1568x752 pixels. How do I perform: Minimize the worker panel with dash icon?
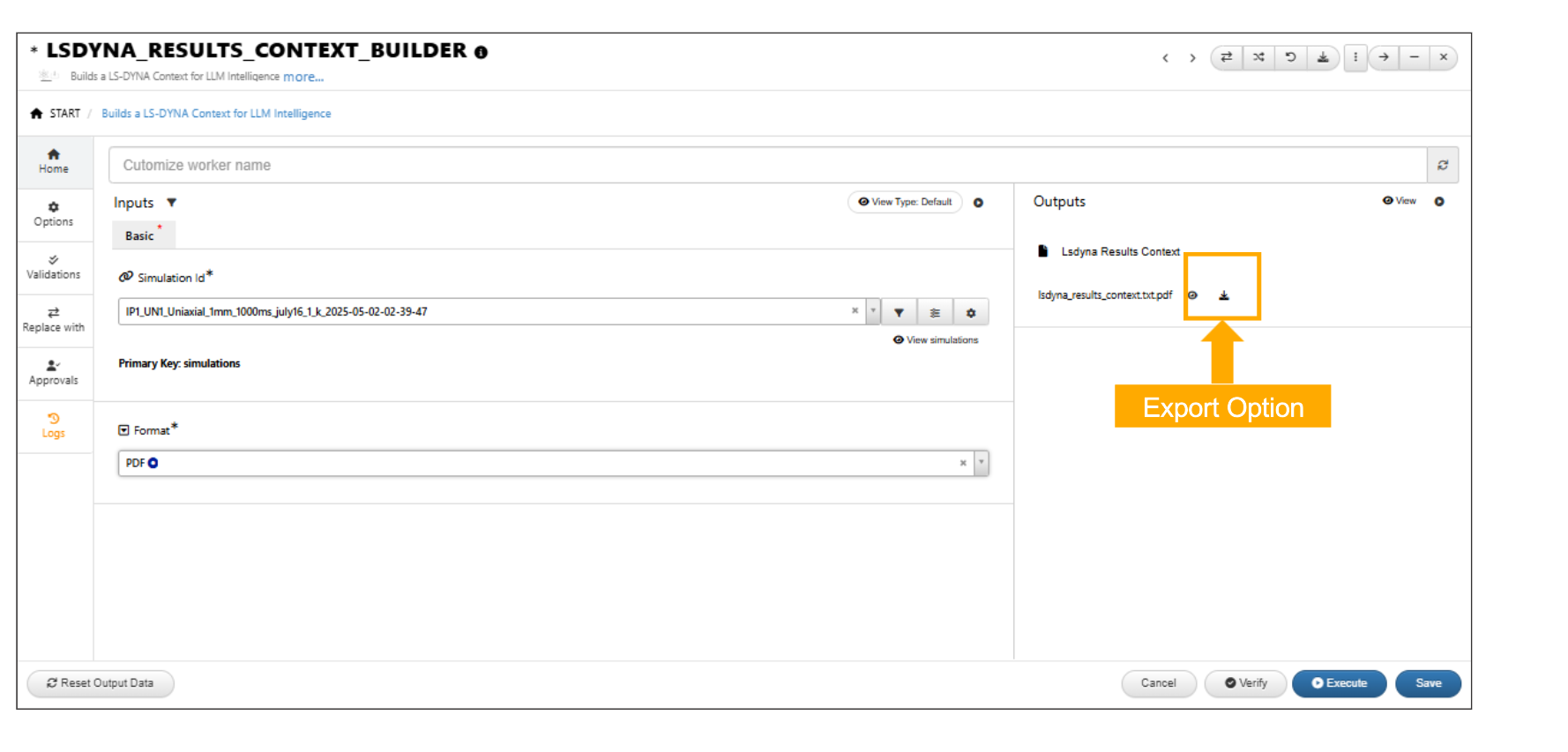1414,57
